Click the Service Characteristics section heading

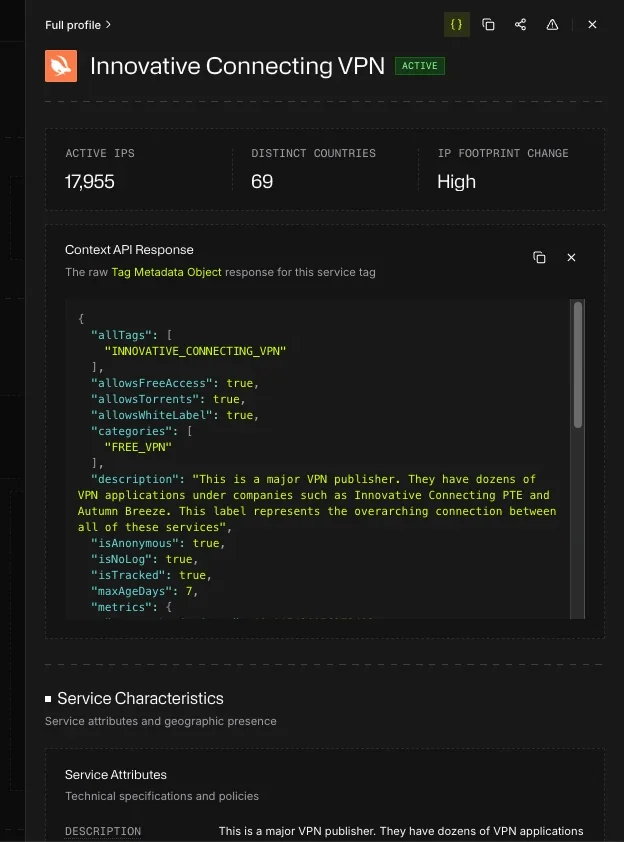coord(140,699)
